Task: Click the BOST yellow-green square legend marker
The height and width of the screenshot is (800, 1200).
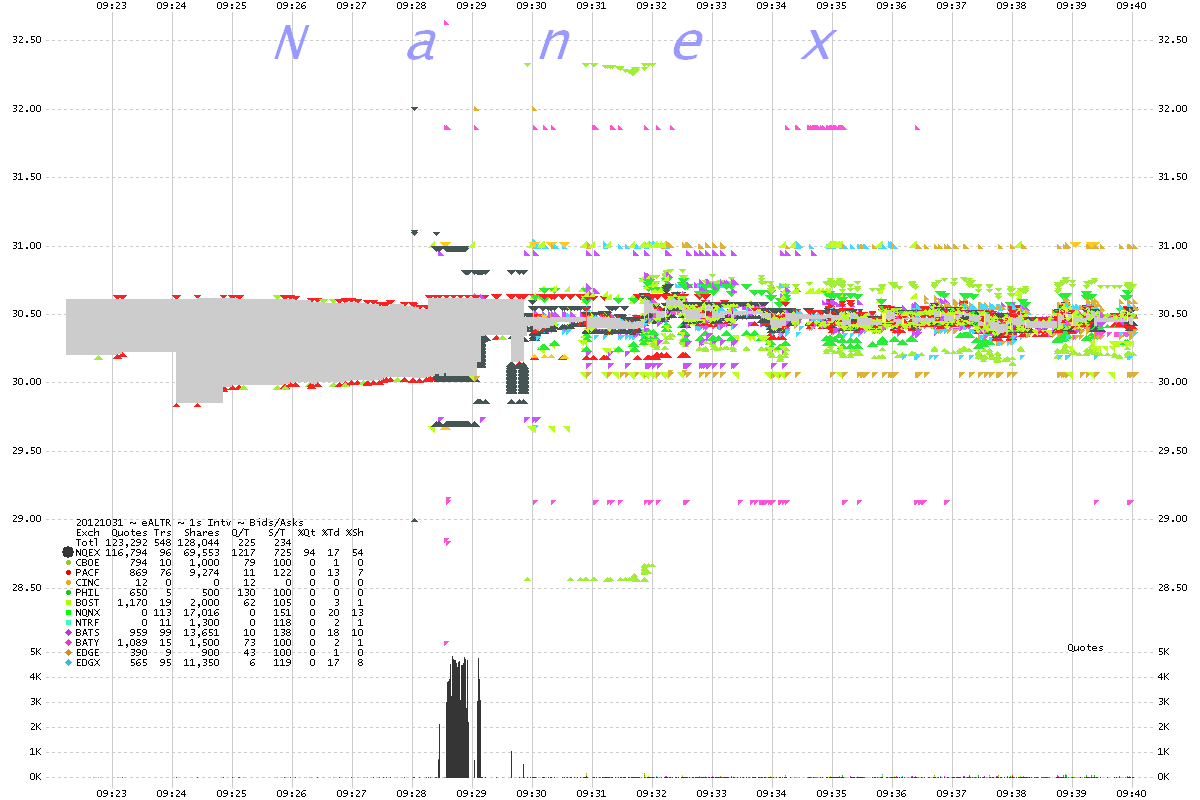Action: 68,603
